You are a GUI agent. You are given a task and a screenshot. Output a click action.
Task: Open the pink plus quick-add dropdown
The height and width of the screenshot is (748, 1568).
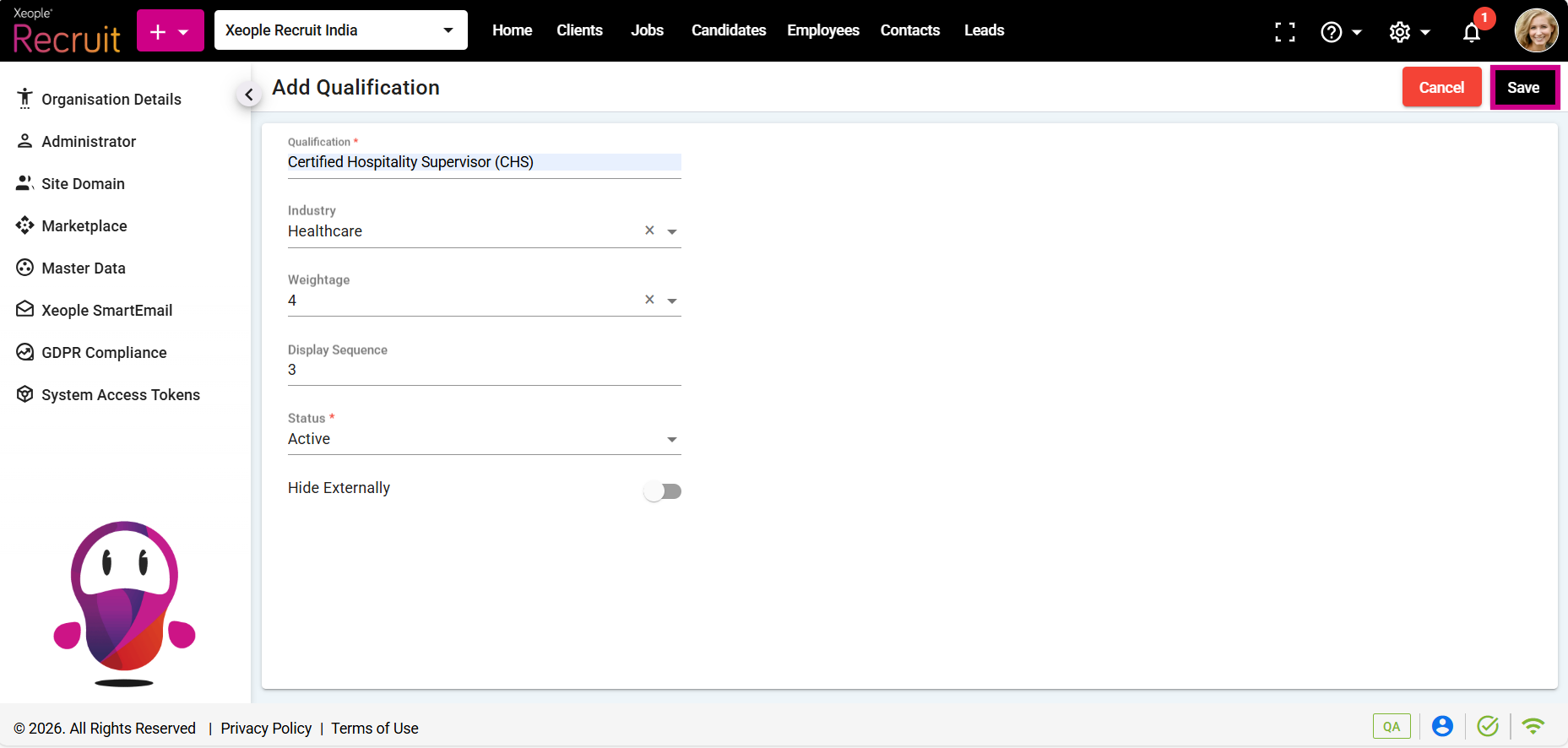point(171,31)
